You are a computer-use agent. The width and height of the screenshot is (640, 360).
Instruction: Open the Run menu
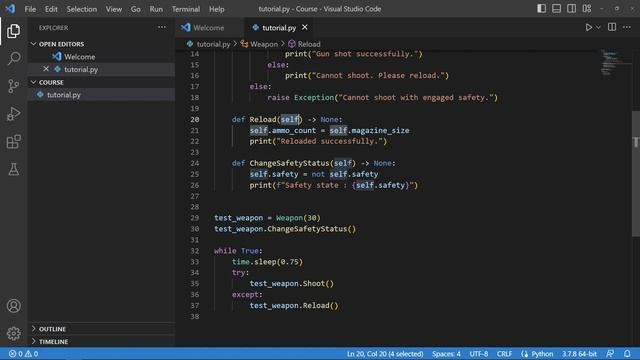(x=156, y=9)
